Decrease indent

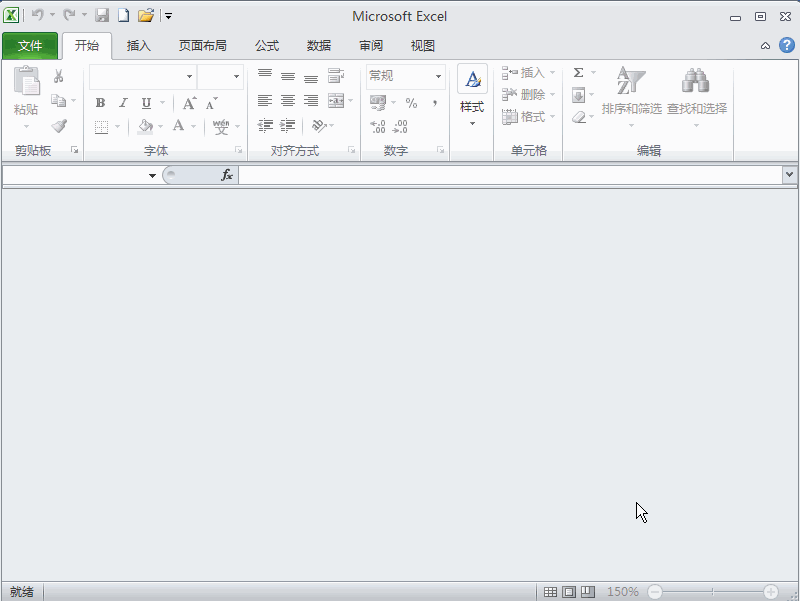[x=265, y=126]
